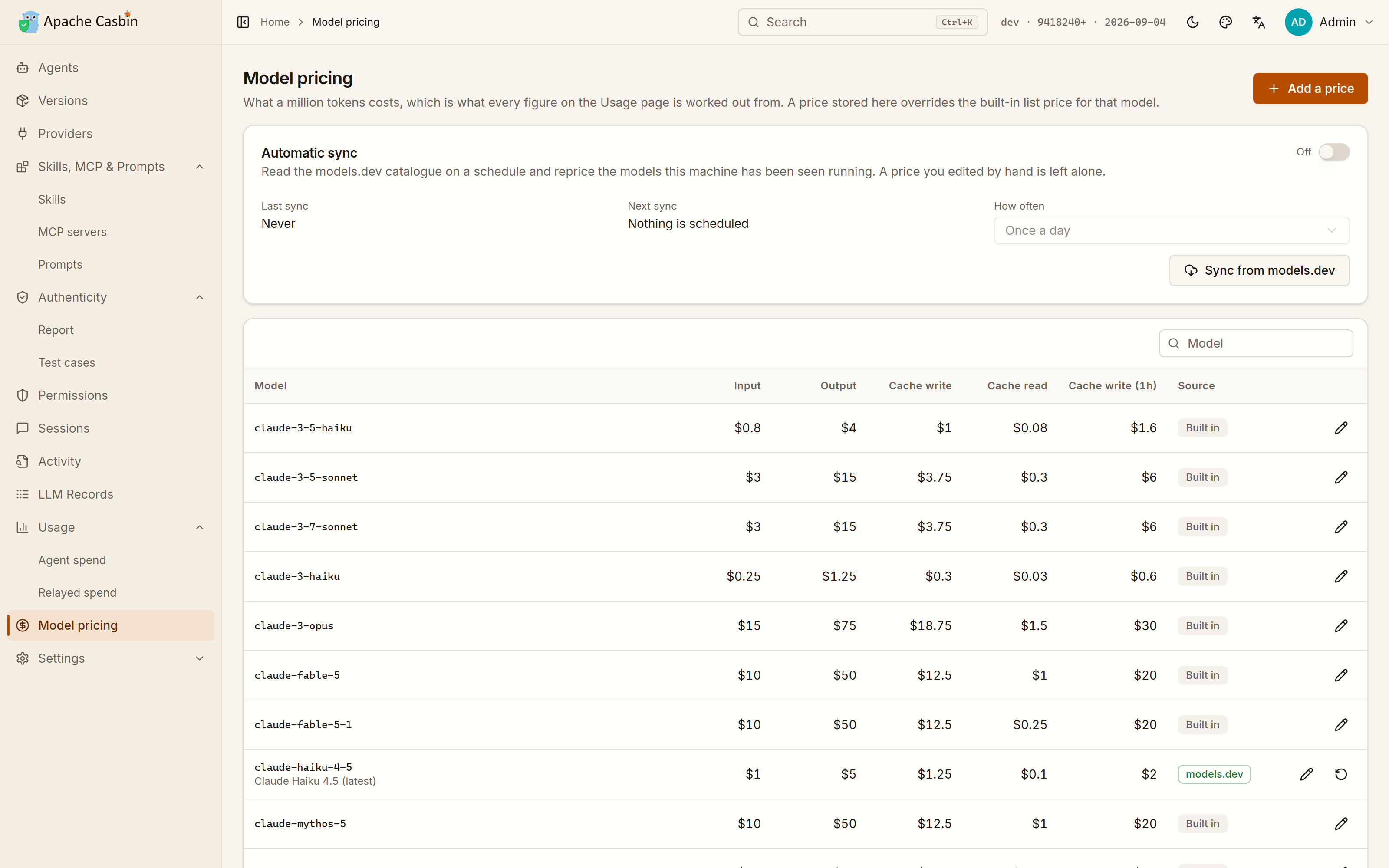
Task: Reset claude-haiku-4-5 to built-in price
Action: 1341,774
